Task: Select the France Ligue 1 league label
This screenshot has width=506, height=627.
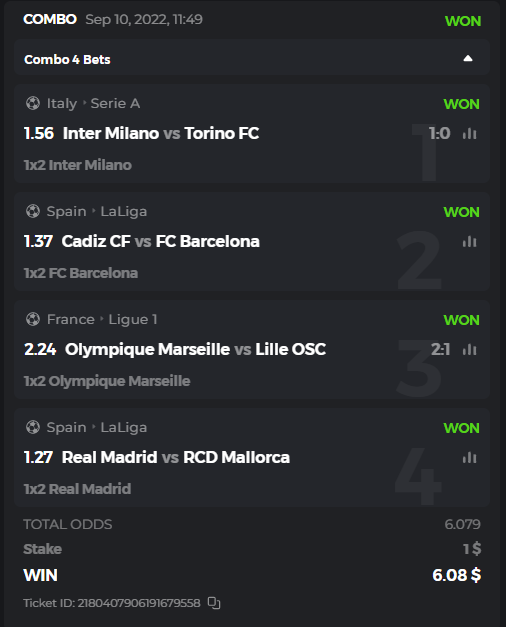Action: [x=102, y=319]
